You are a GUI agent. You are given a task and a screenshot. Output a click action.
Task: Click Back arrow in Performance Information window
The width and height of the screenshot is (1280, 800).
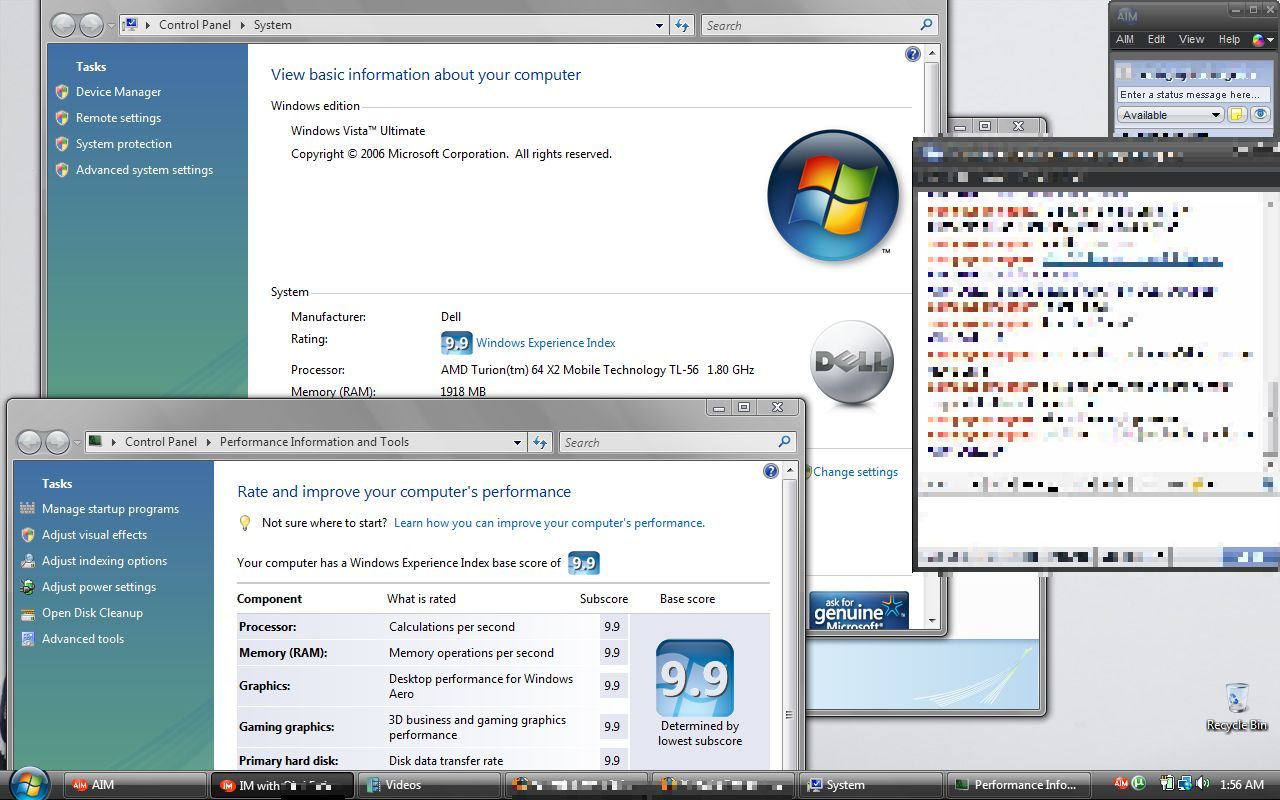[x=30, y=442]
